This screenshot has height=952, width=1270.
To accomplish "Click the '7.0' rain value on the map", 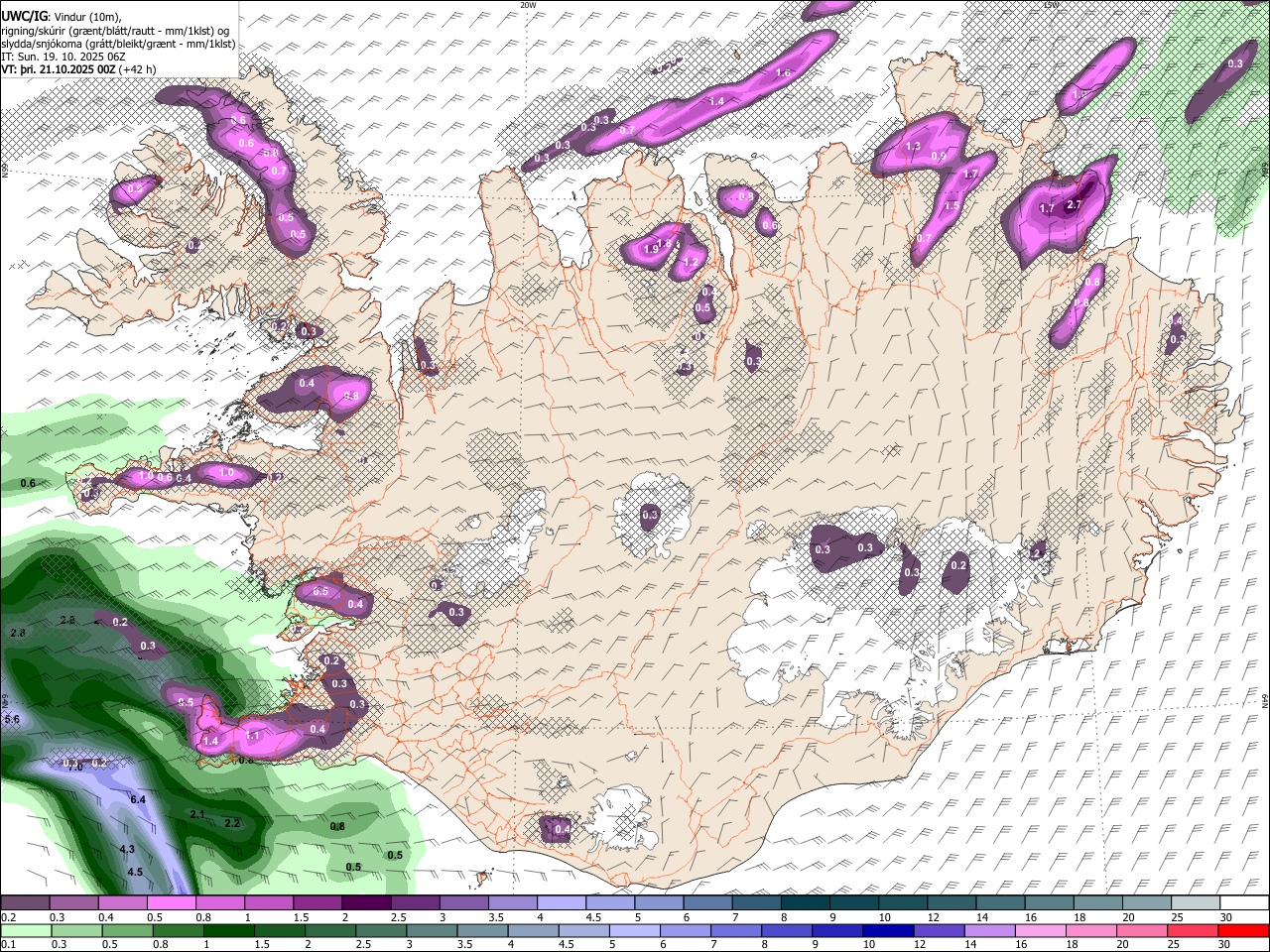I will tap(74, 768).
